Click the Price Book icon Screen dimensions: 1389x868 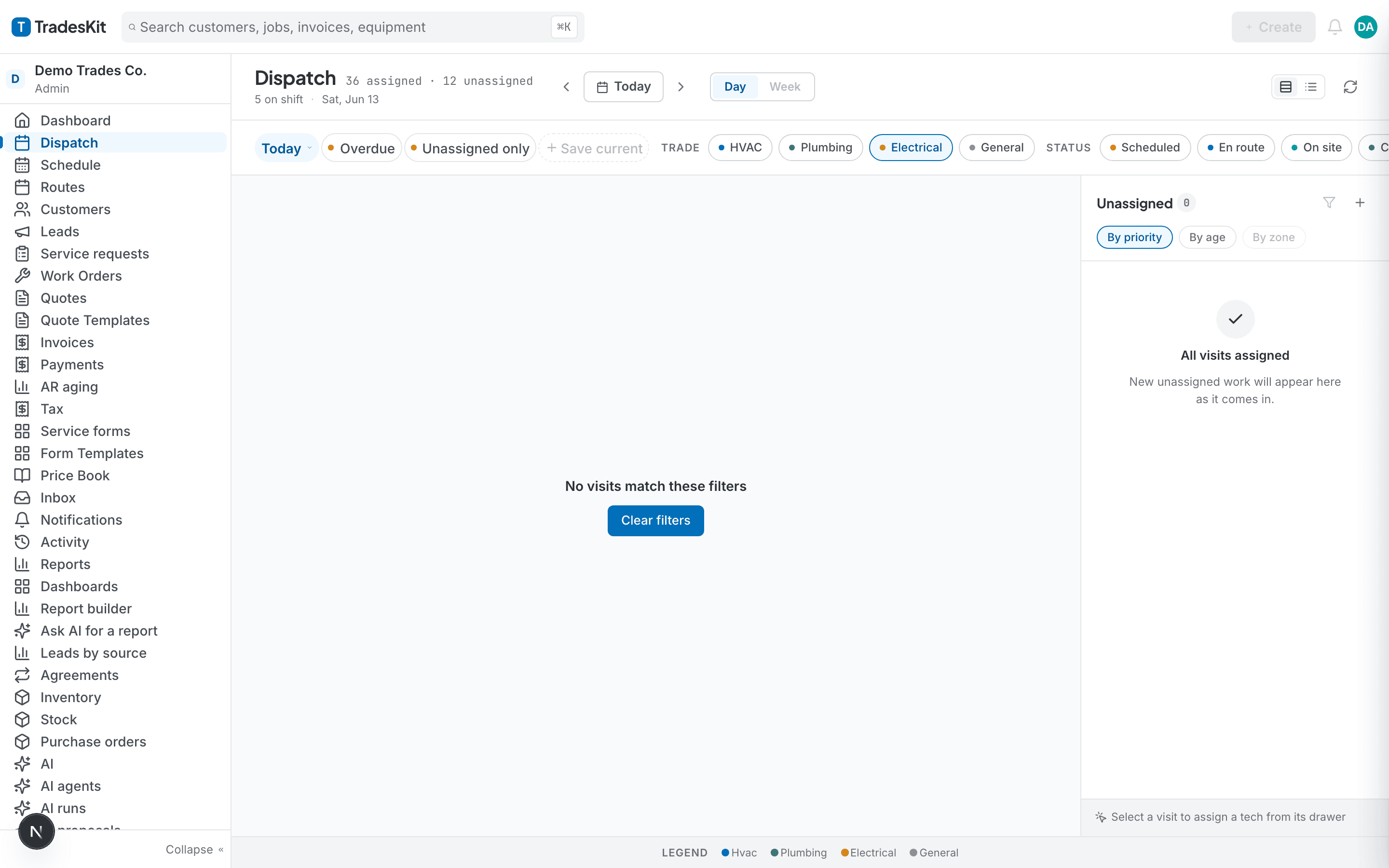(22, 475)
